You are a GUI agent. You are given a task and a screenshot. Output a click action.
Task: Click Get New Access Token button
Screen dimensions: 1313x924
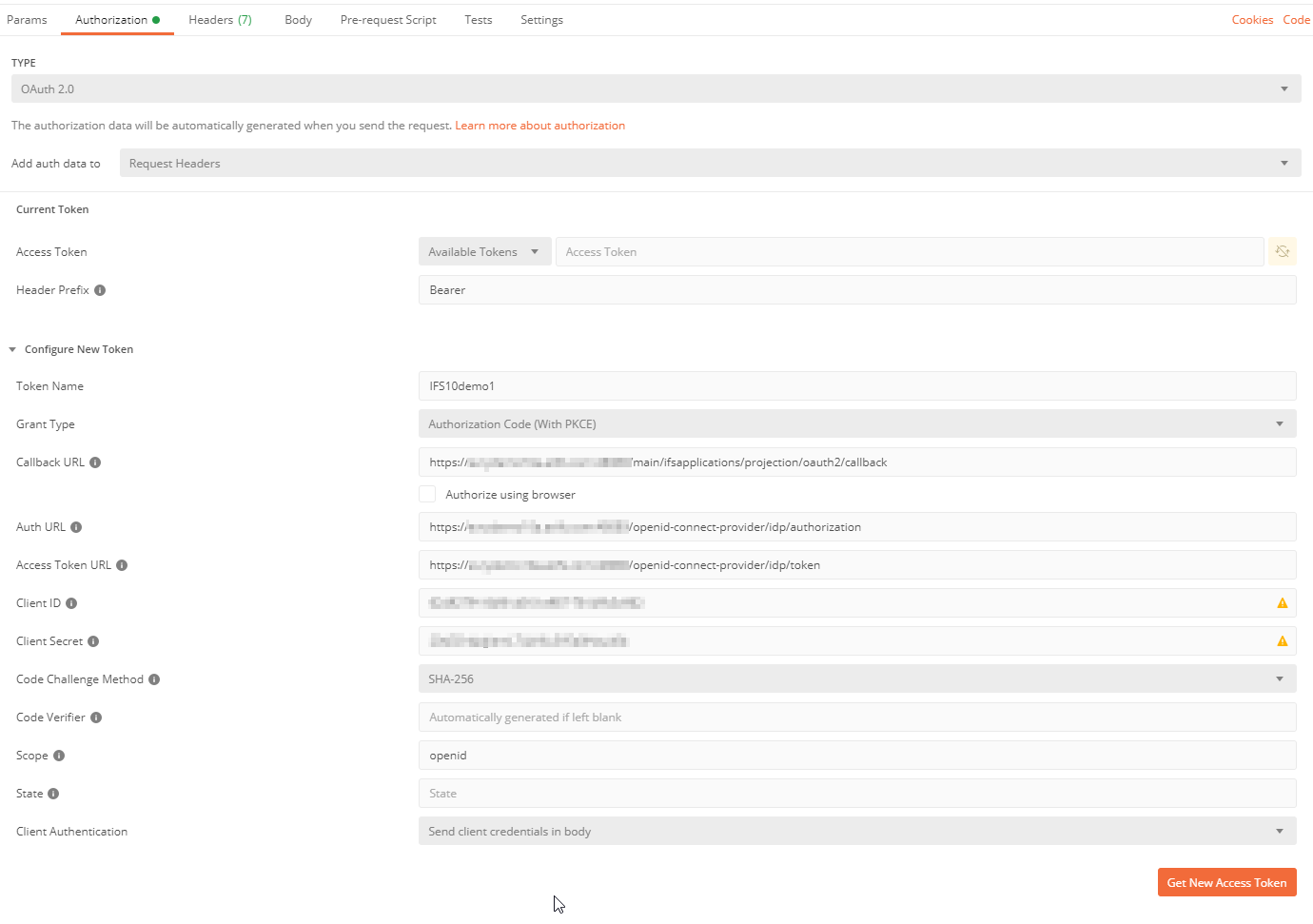tap(1226, 883)
